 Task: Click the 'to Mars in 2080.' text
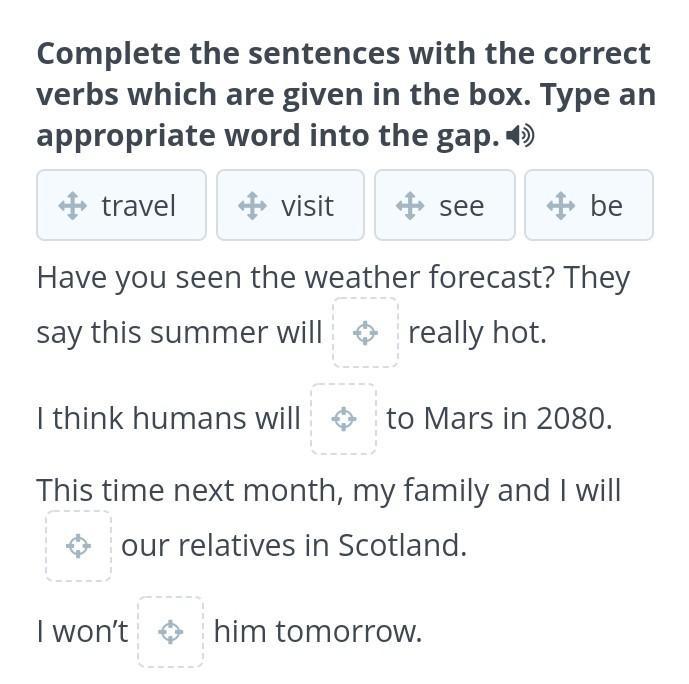click(499, 418)
